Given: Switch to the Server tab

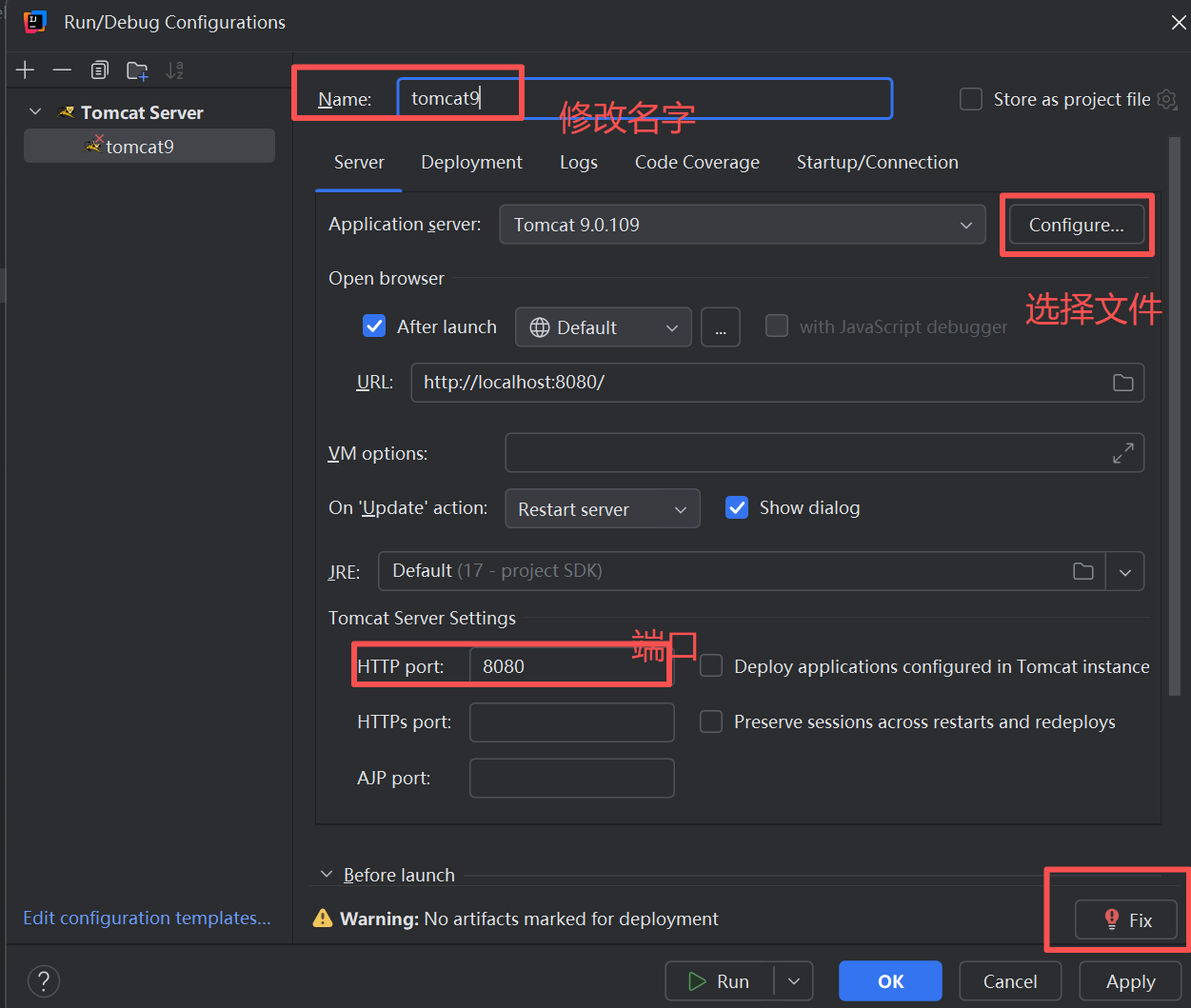Looking at the screenshot, I should [359, 162].
